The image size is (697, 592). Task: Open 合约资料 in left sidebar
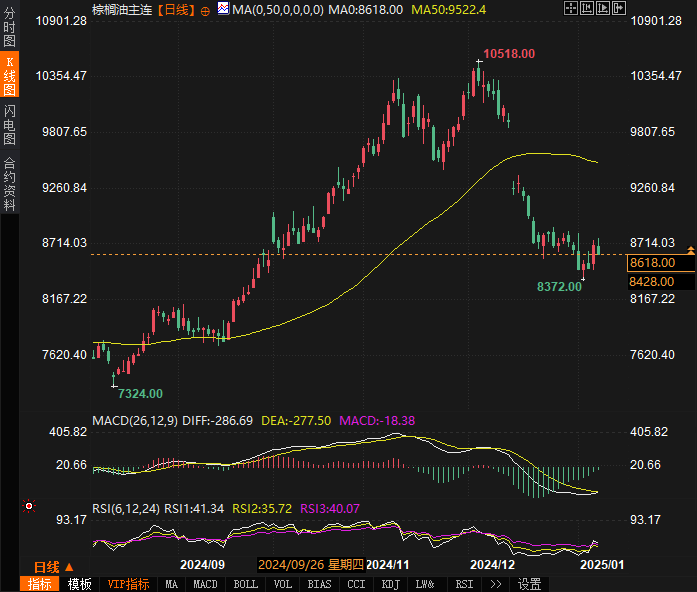[x=10, y=184]
